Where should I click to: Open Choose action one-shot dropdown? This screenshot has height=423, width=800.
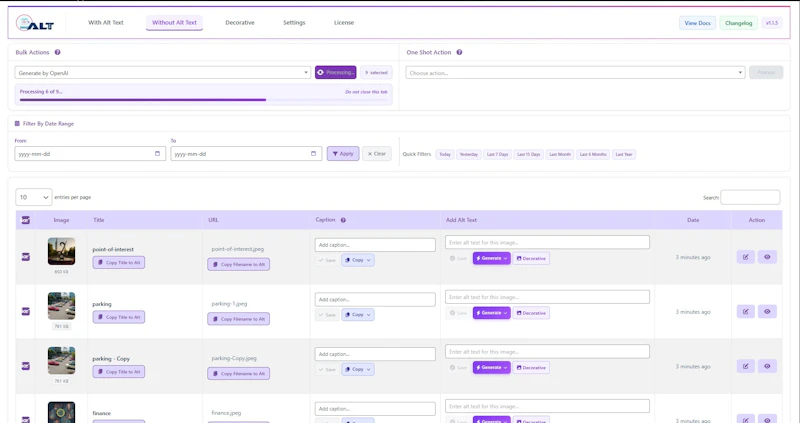point(575,72)
